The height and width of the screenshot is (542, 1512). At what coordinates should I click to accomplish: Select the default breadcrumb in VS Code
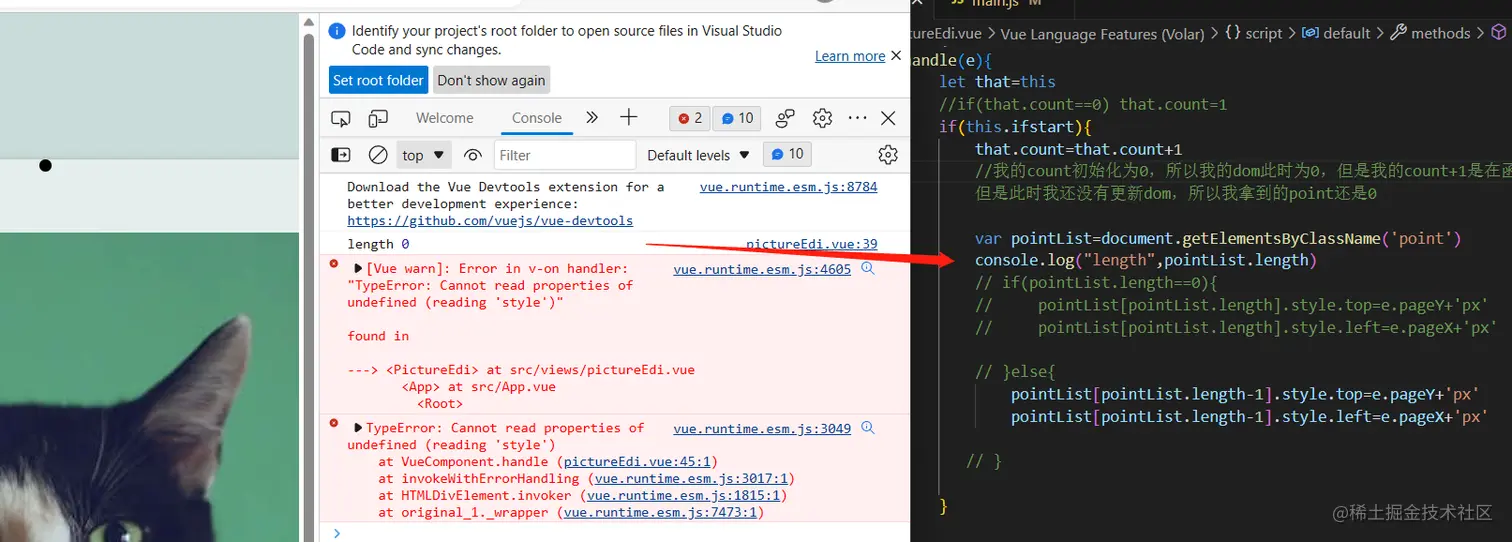(1346, 33)
